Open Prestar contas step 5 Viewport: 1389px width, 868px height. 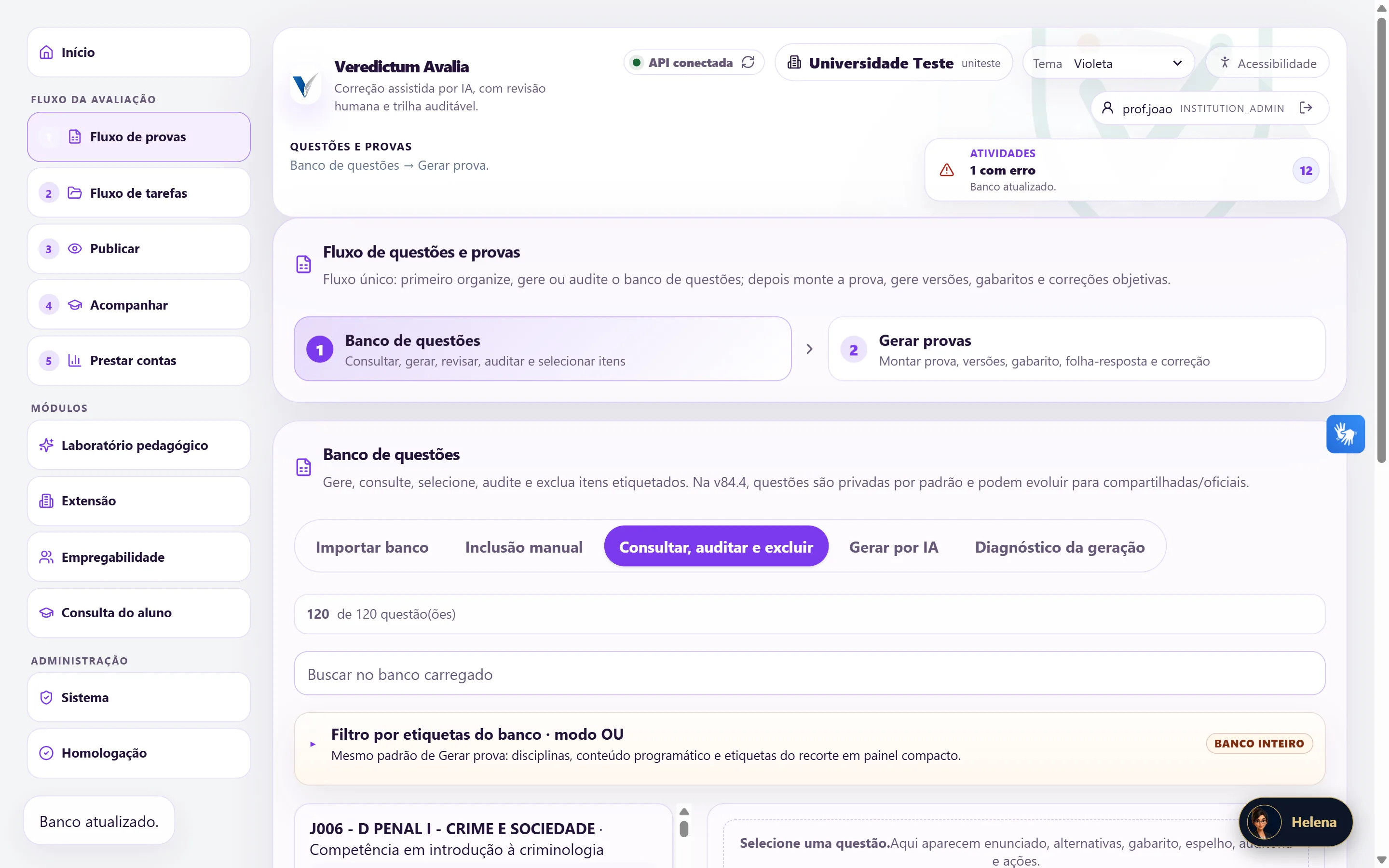click(x=138, y=361)
